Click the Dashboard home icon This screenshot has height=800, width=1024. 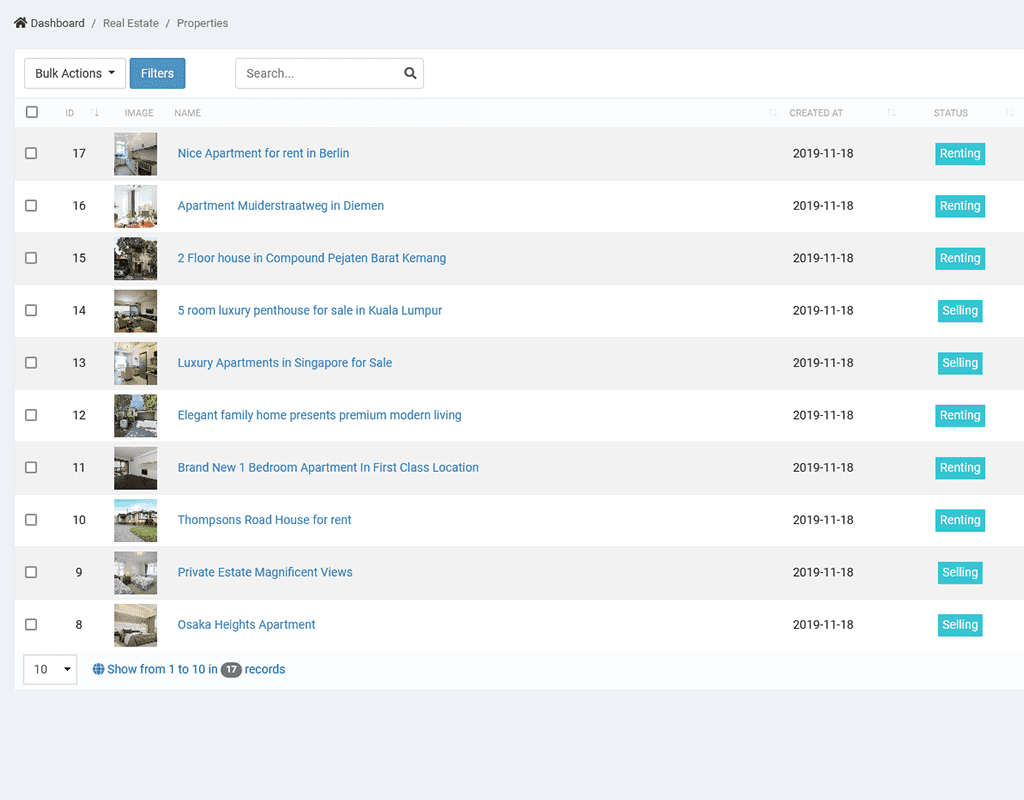tap(20, 23)
